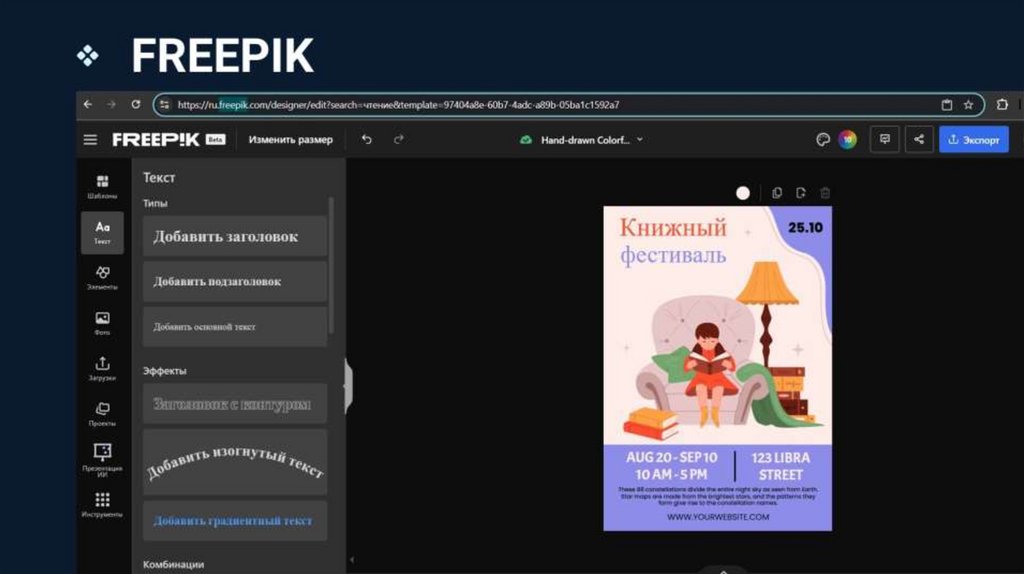Click the Freepik logo
Screen dimensions: 1024x574
pyautogui.click(x=155, y=140)
